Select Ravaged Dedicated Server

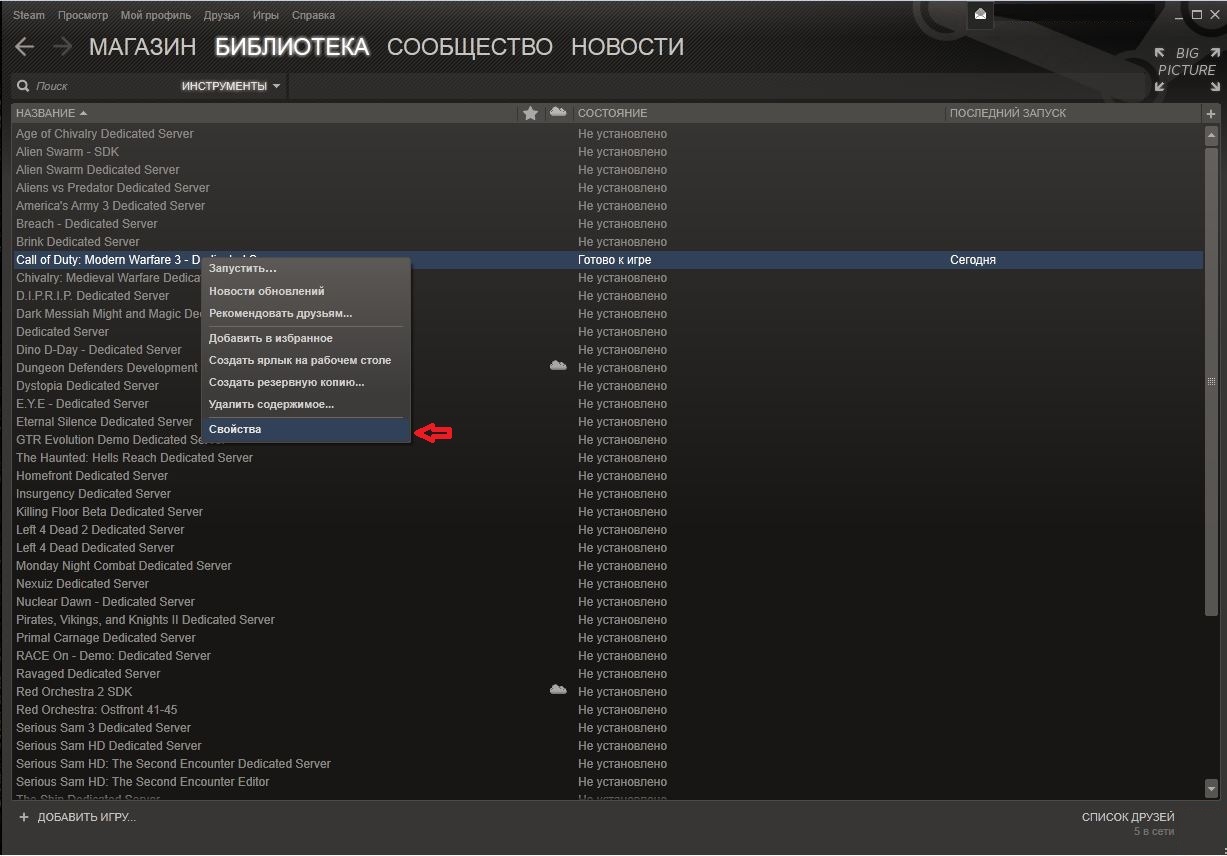[88, 674]
